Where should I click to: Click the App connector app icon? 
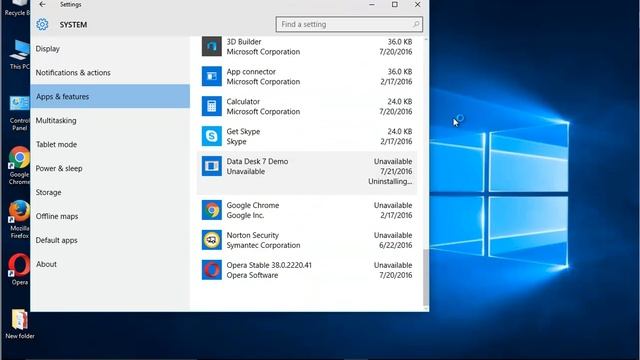tap(211, 76)
